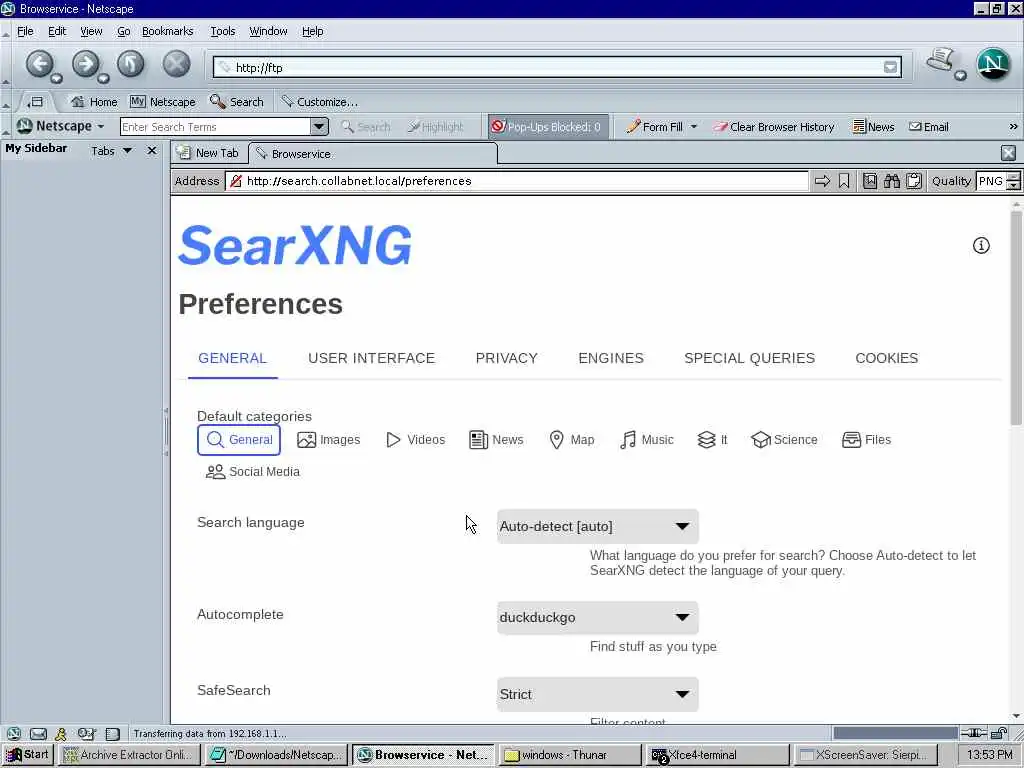The image size is (1024, 768).
Task: Open the Search language dropdown
Action: [598, 526]
